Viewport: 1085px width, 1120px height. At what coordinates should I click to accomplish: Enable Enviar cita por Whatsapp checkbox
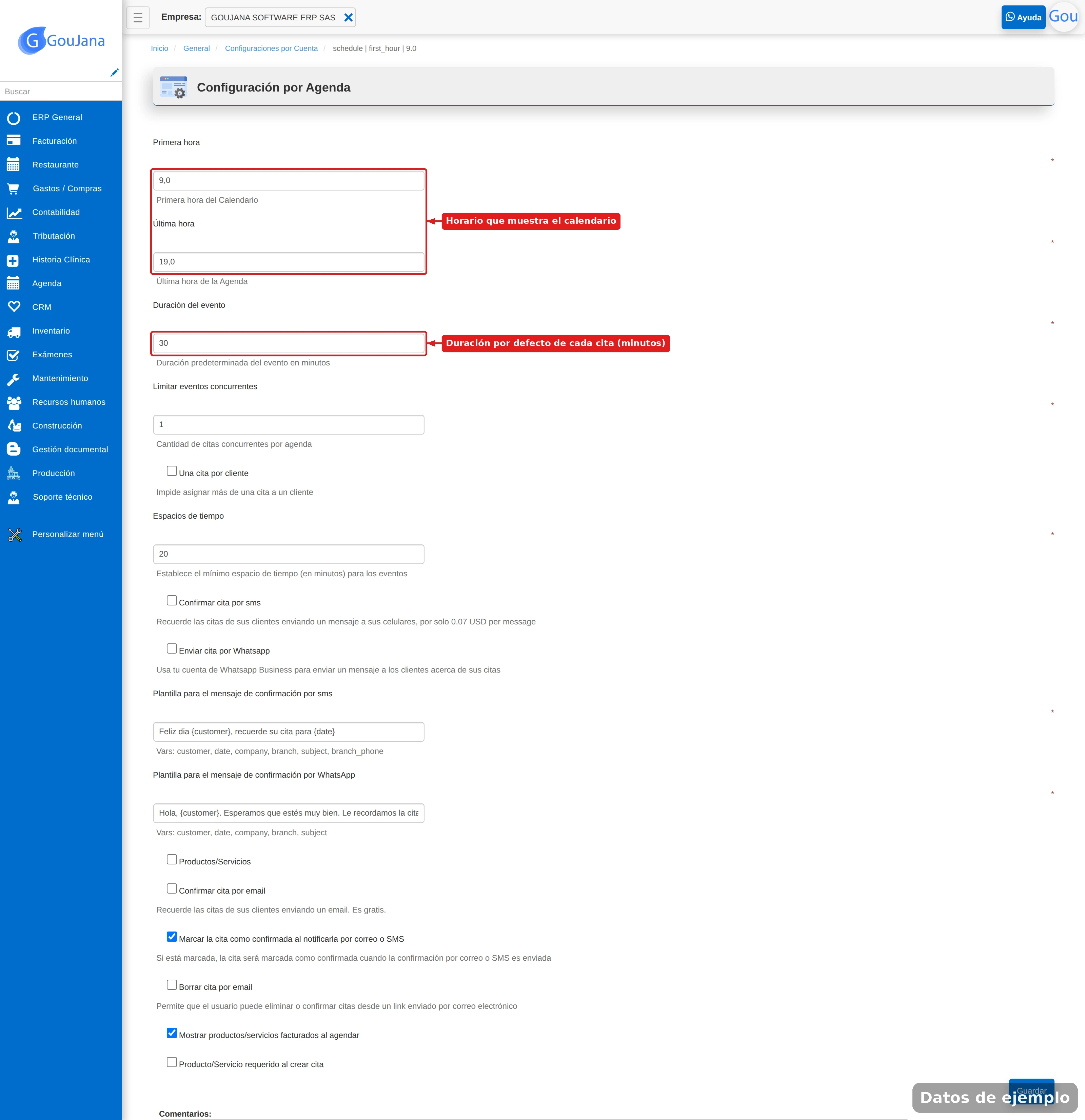[172, 648]
